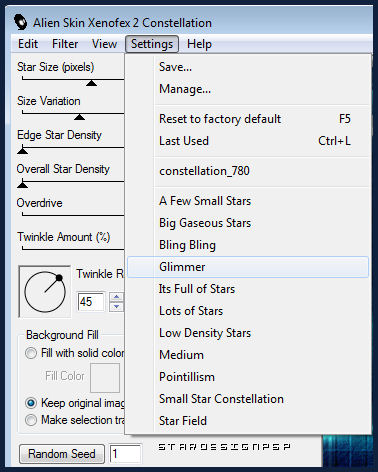The height and width of the screenshot is (472, 378).
Task: Click the Overall Star Density slider handle
Action: click(22, 184)
